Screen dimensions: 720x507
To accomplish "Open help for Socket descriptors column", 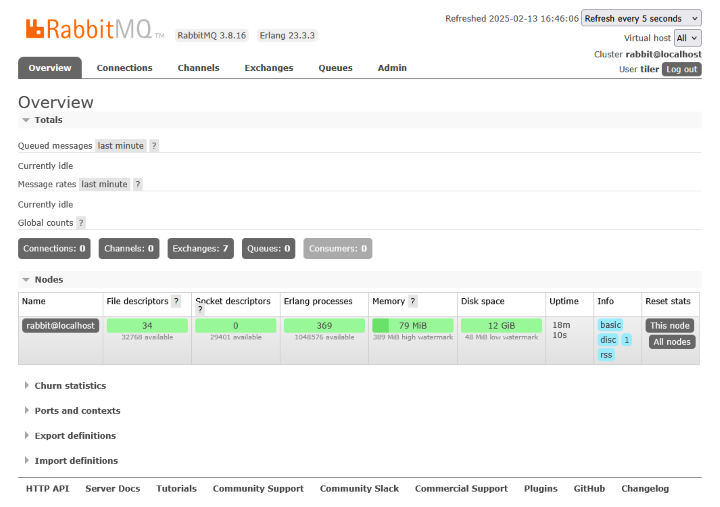I will pyautogui.click(x=200, y=310).
